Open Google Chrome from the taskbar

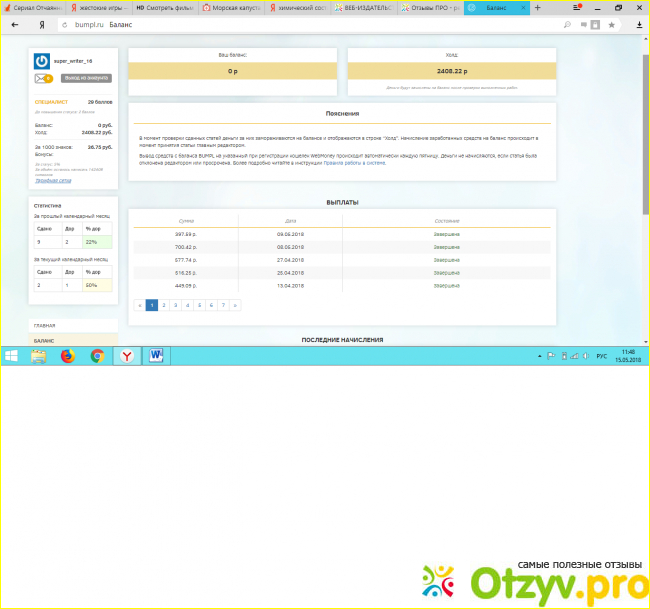(97, 355)
